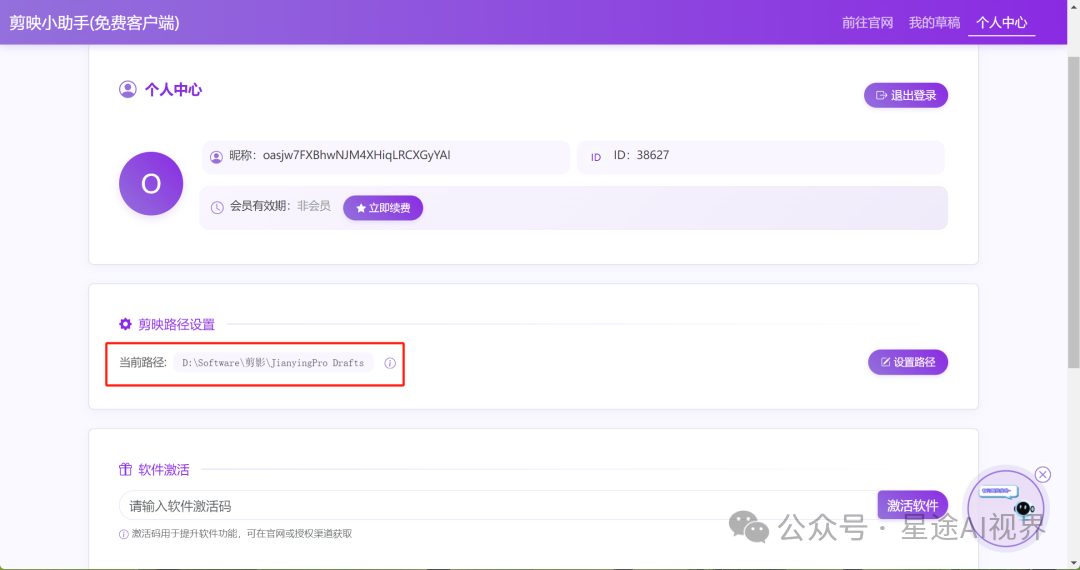Click the profile icon beside 个人中心 heading
The image size is (1080, 570).
pyautogui.click(x=127, y=89)
